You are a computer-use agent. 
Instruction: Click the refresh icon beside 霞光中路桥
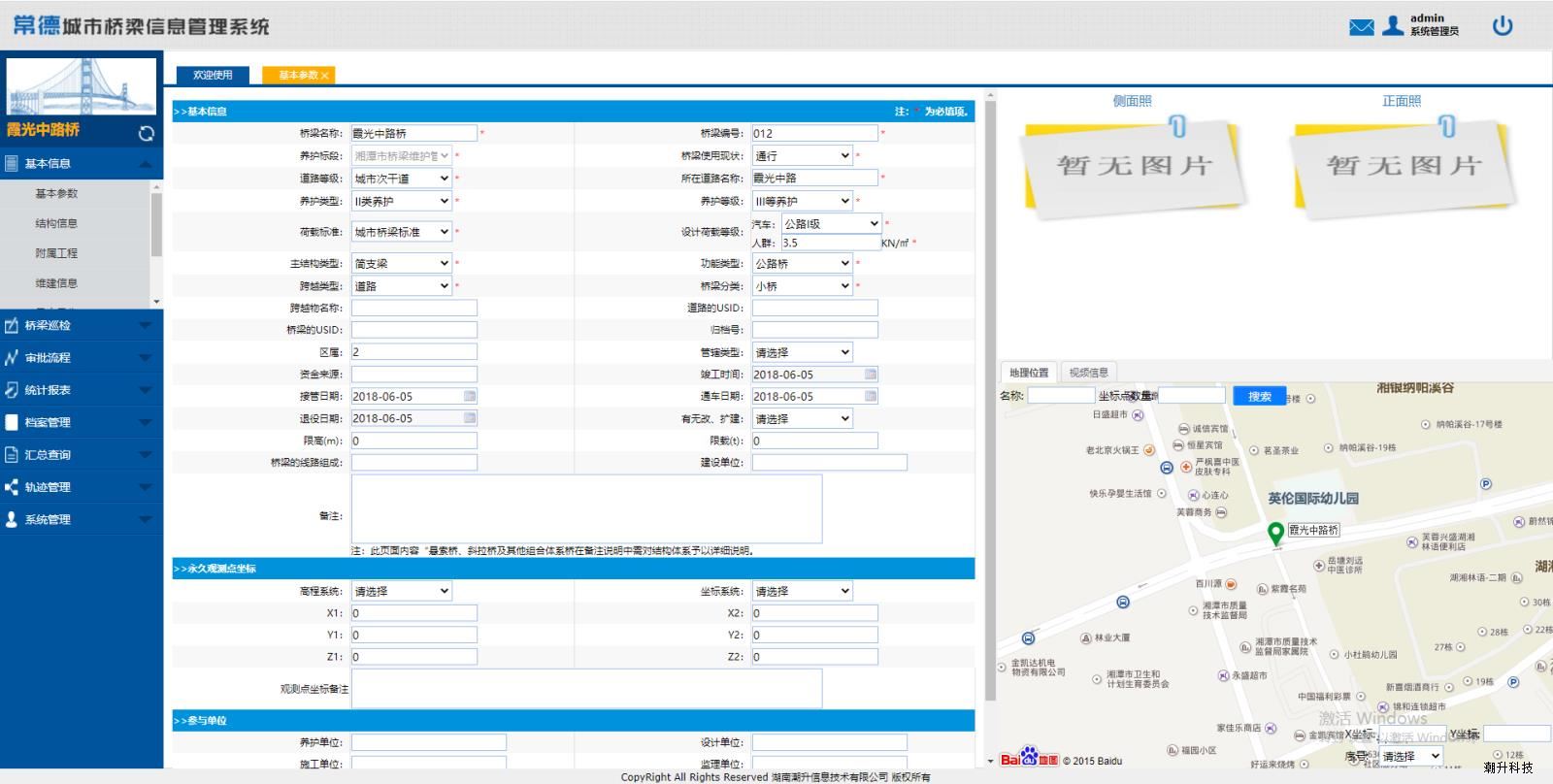pyautogui.click(x=147, y=134)
